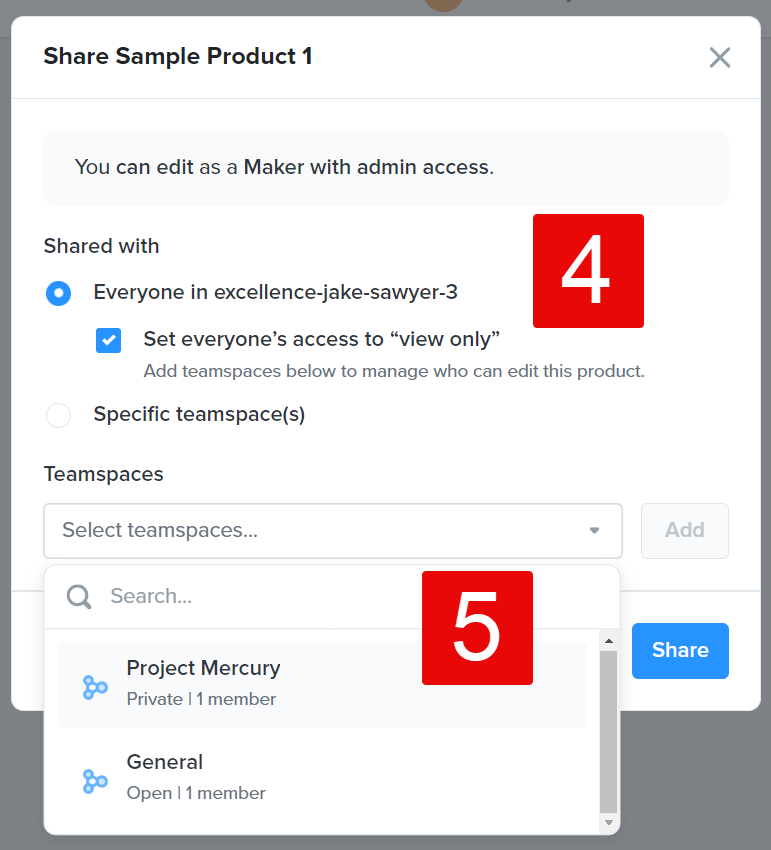Select Everyone in excellence-jake-sawyer-3 option

tap(58, 292)
